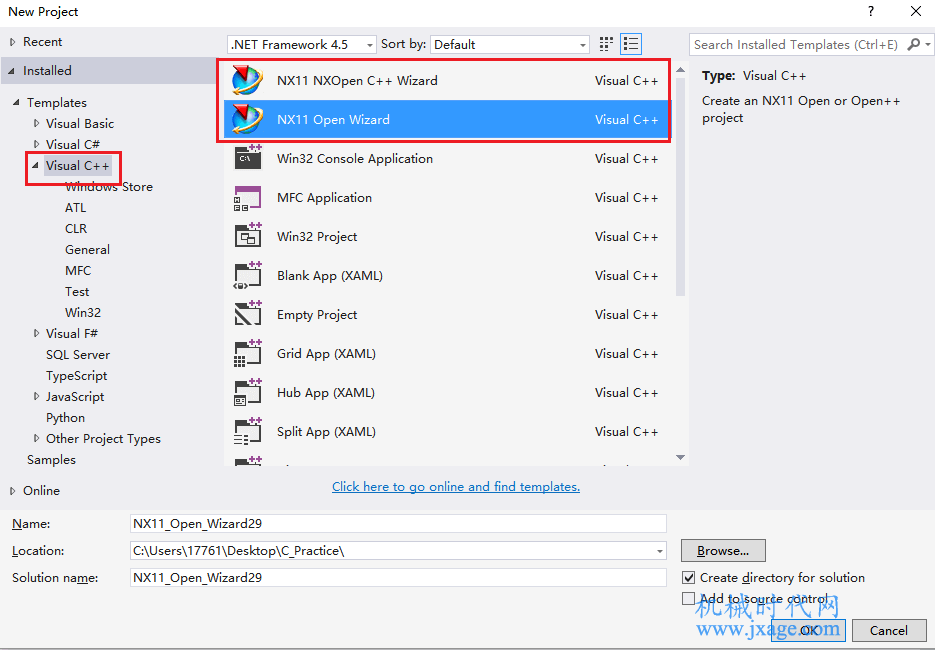Select the CLR category

(x=76, y=228)
